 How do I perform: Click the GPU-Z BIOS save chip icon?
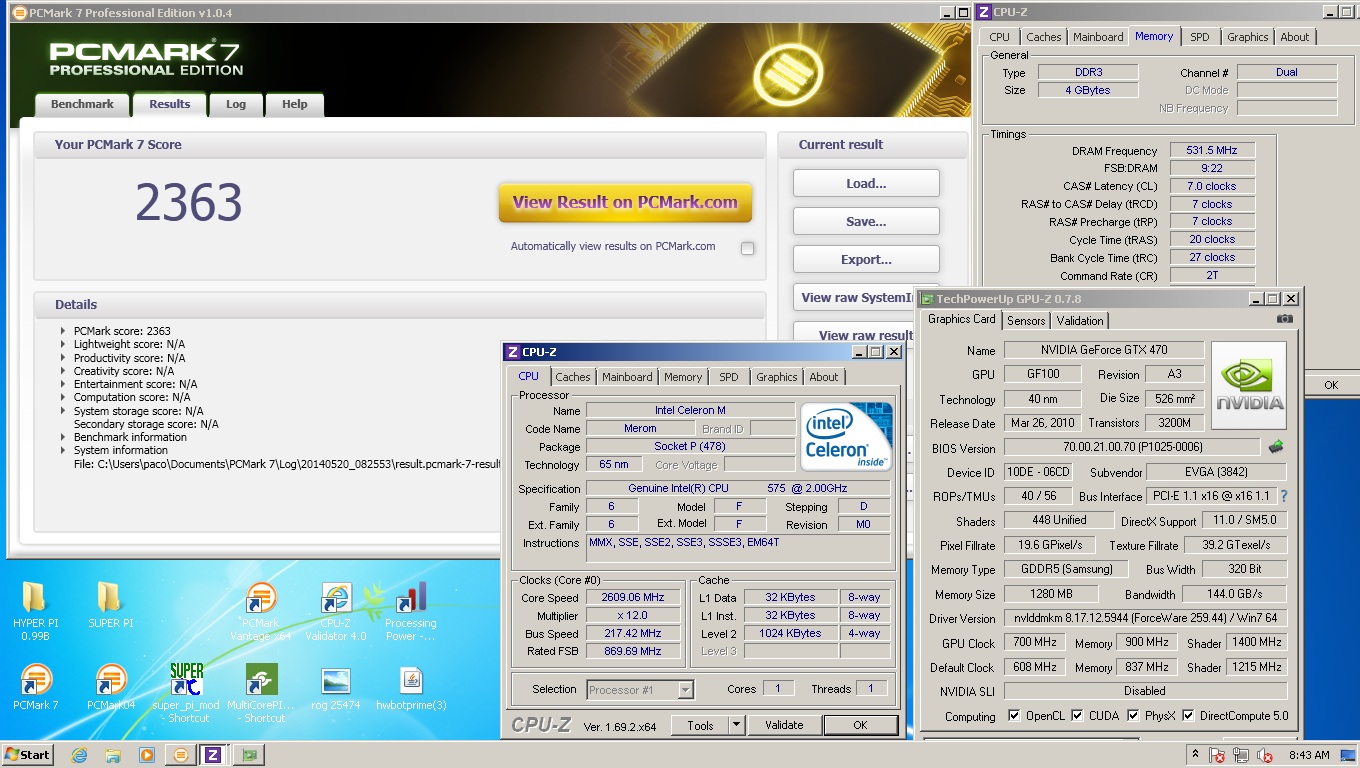1276,447
